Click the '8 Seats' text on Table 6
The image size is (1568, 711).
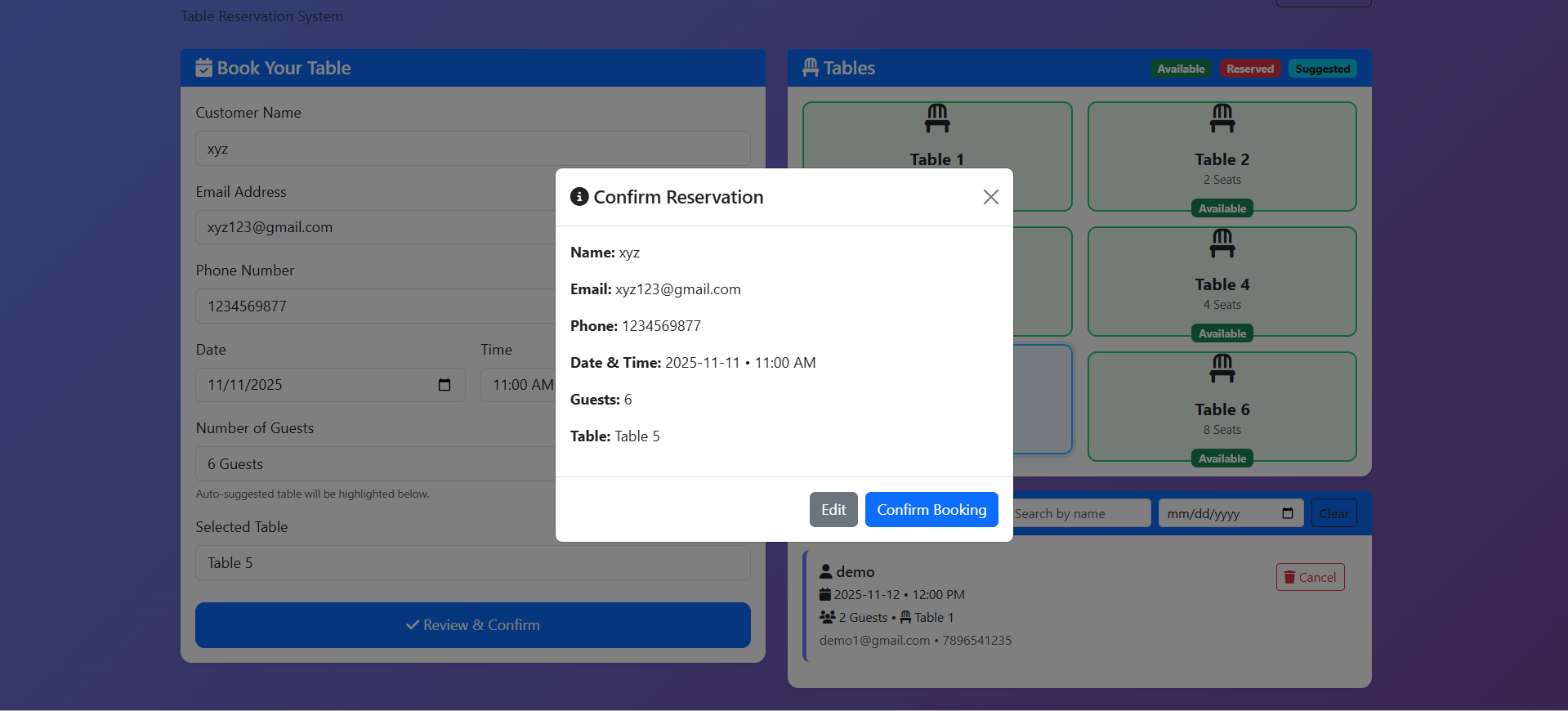pyautogui.click(x=1222, y=430)
